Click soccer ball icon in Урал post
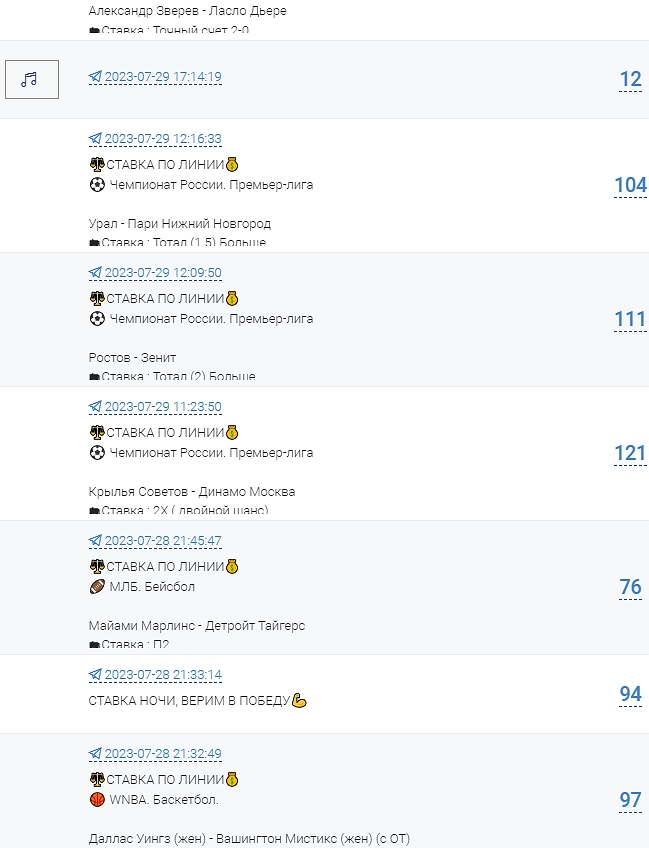649x848 pixels. [97, 185]
